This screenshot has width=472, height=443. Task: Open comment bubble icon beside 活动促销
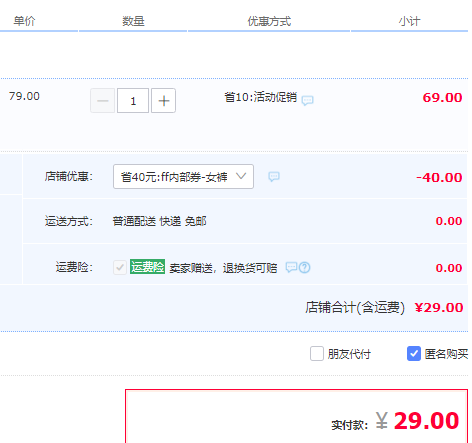(x=307, y=100)
